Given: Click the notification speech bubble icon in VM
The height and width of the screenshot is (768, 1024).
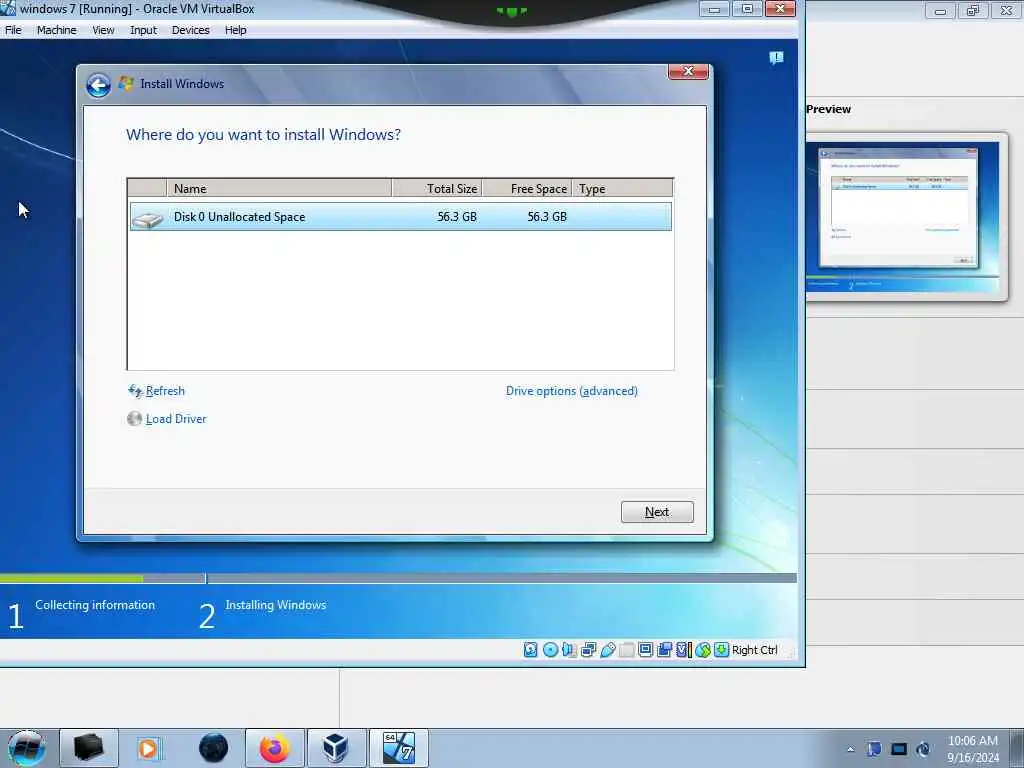Looking at the screenshot, I should pyautogui.click(x=776, y=58).
